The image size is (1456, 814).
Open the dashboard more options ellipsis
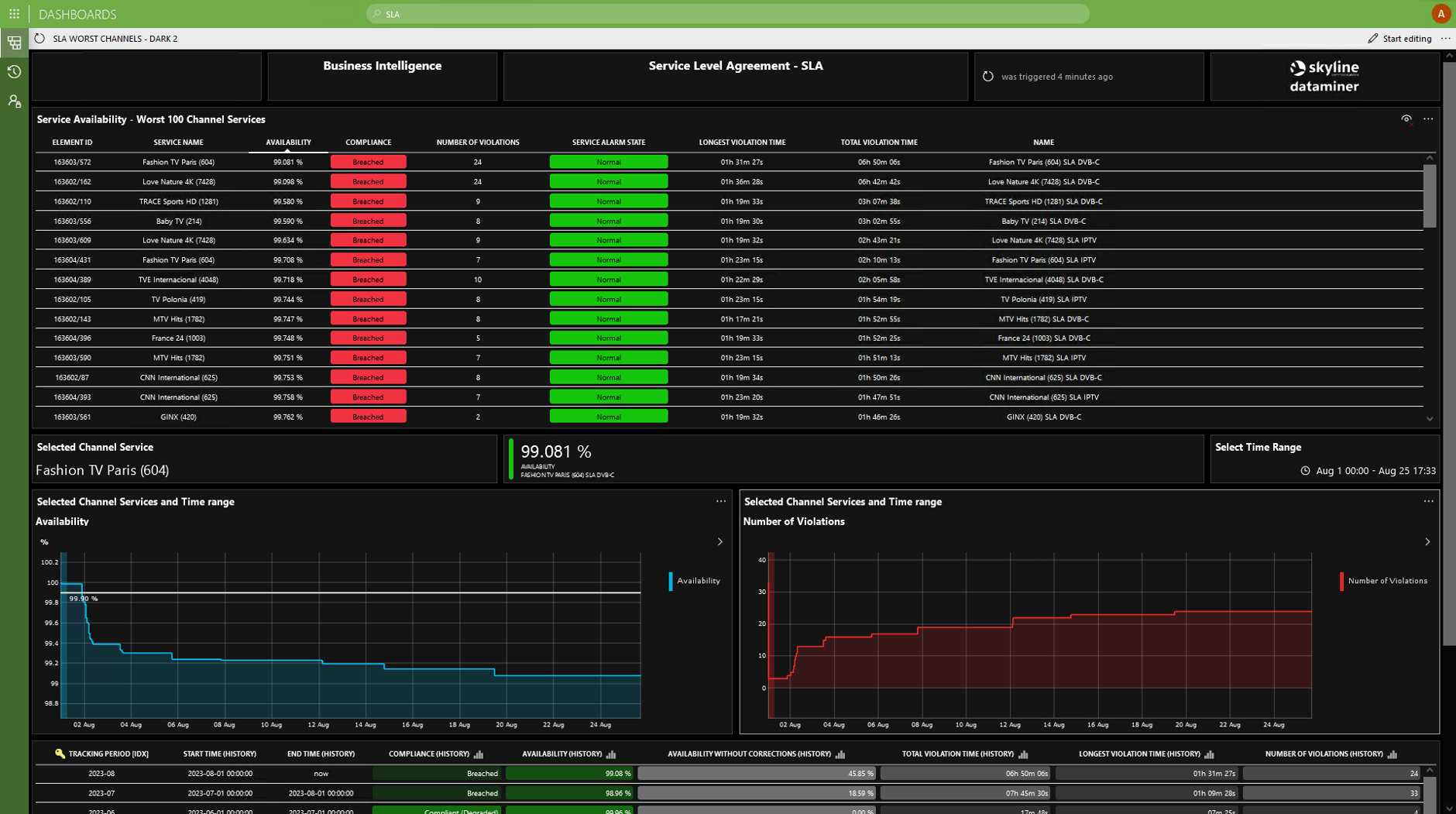pyautogui.click(x=1445, y=39)
